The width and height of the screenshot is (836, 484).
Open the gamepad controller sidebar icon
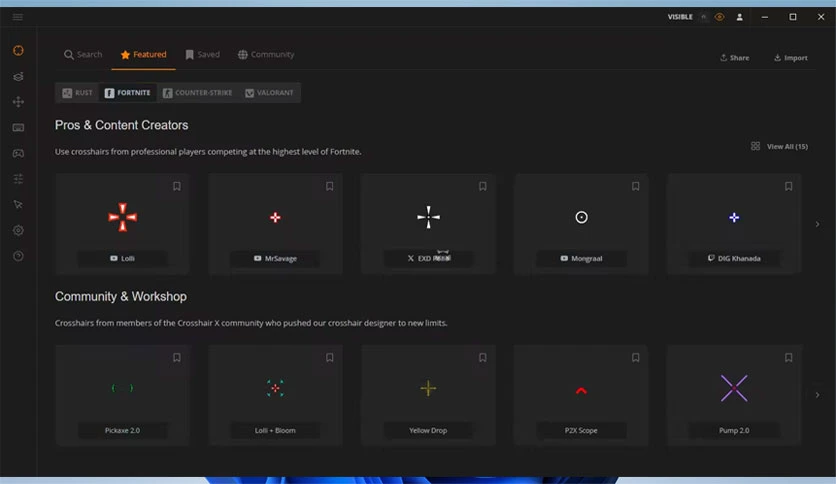click(x=18, y=154)
